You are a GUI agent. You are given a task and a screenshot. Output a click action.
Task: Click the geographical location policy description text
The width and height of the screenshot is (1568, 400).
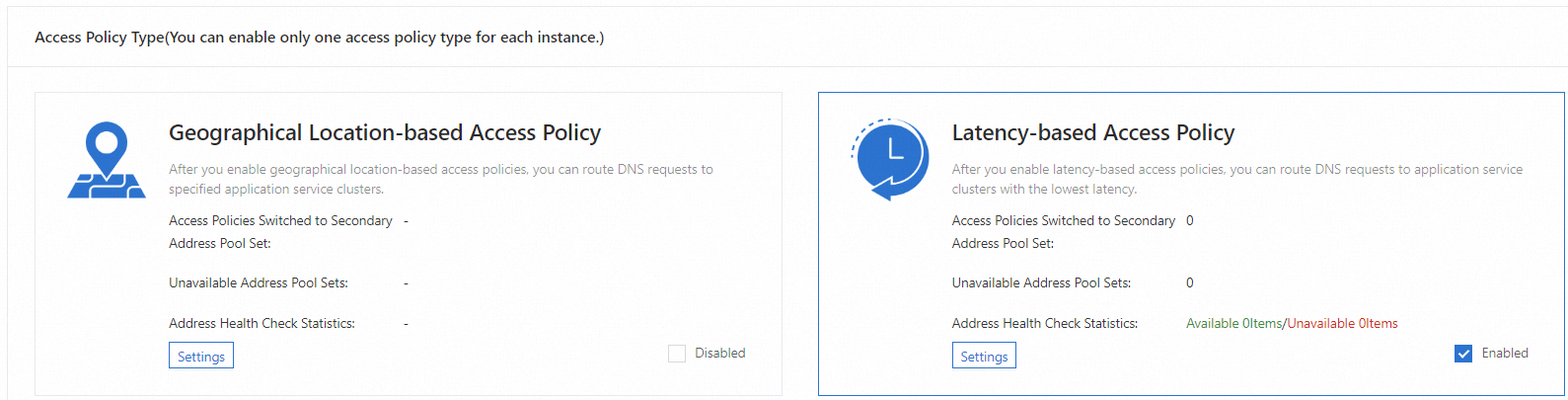[440, 179]
